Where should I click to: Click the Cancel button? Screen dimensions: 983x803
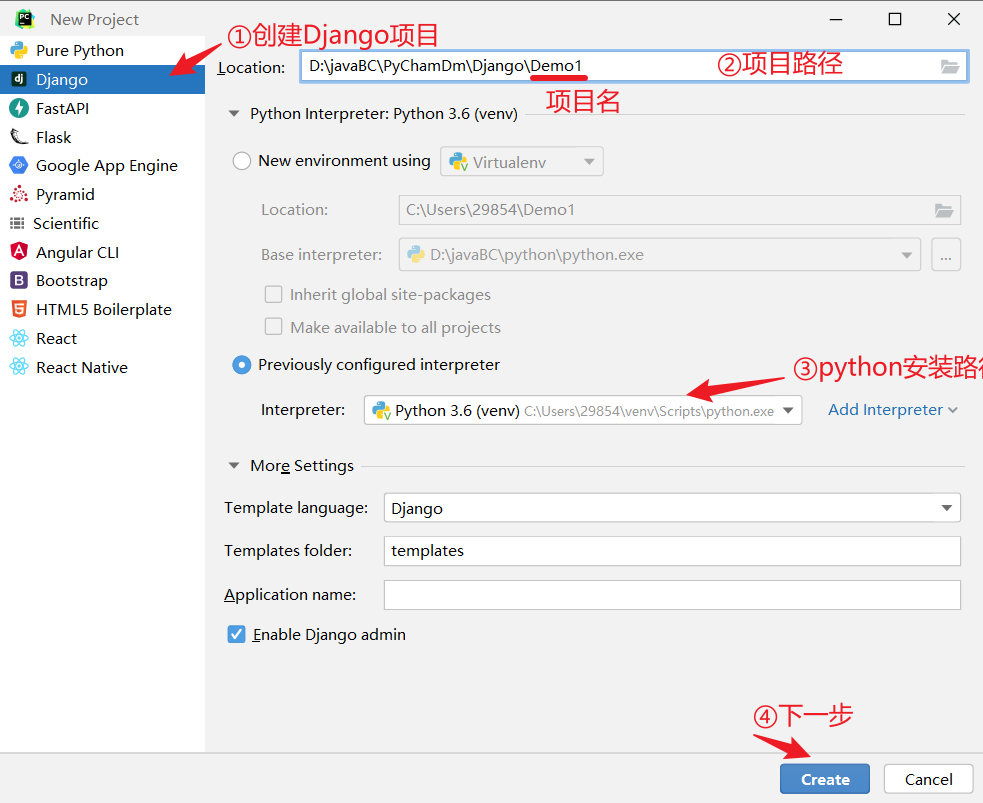tap(928, 778)
